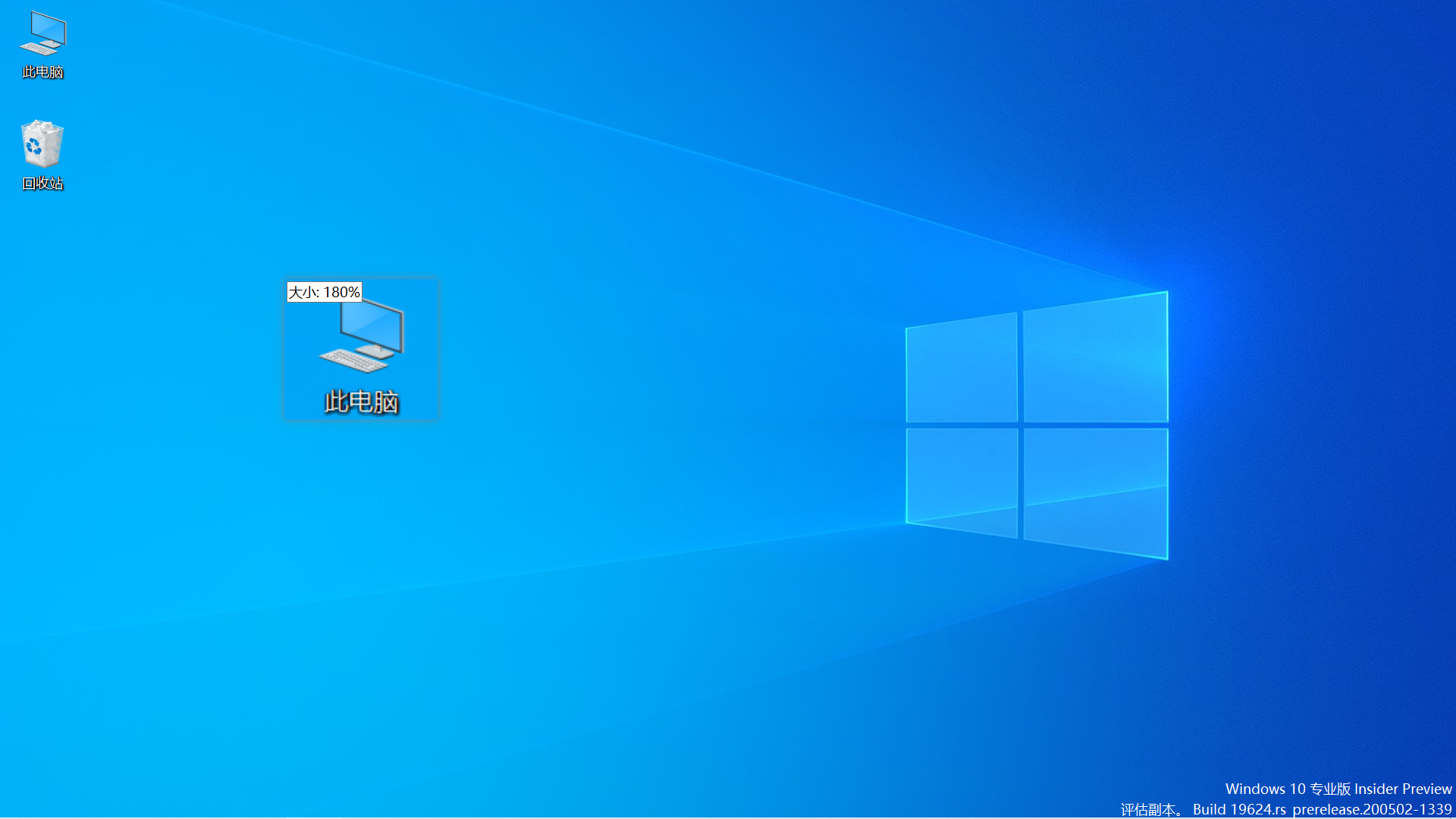This screenshot has height=819, width=1456.
Task: Click the 回收站 text label
Action: 42,184
